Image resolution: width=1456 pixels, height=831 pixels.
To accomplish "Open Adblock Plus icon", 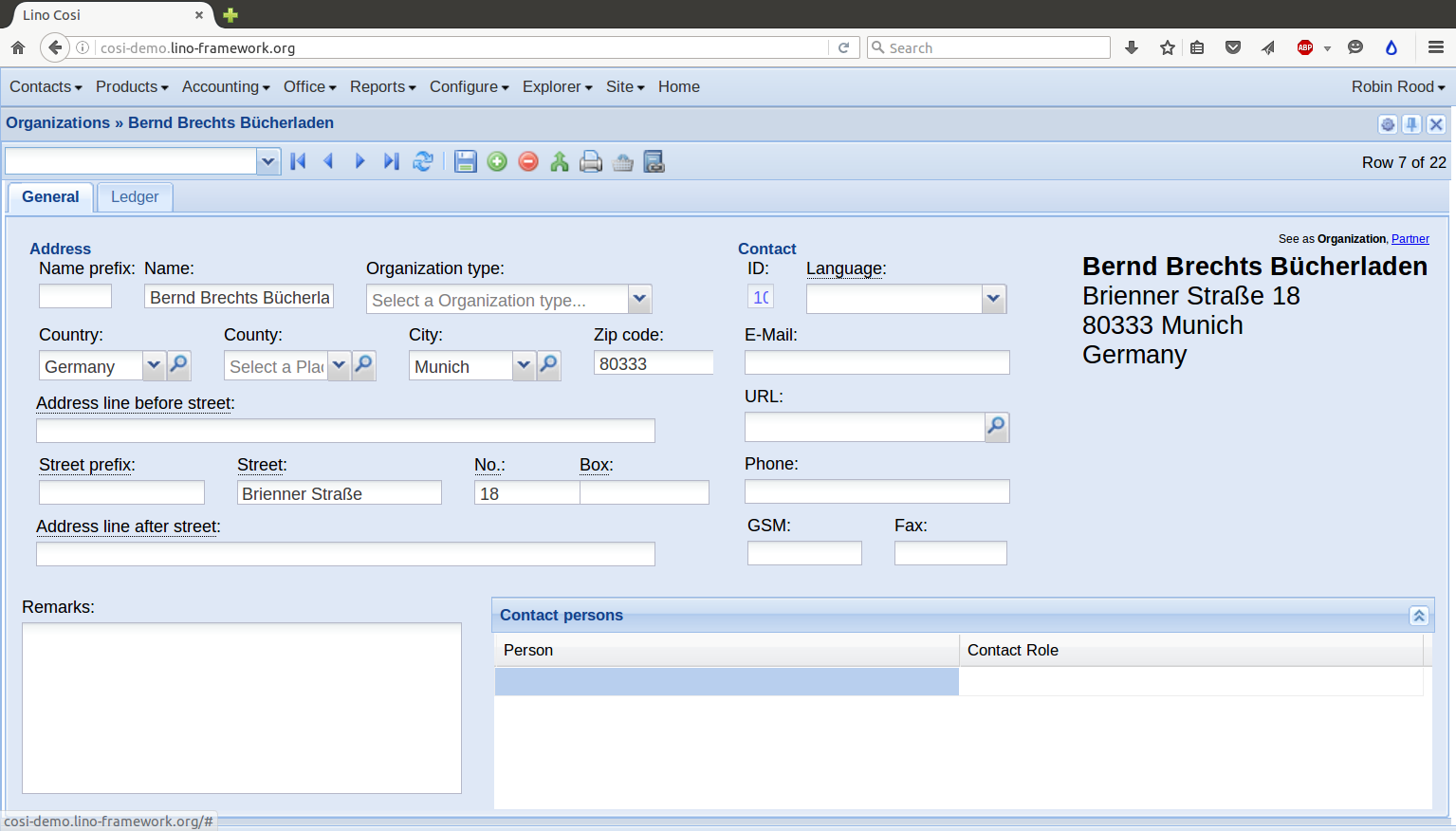I will tap(1305, 47).
